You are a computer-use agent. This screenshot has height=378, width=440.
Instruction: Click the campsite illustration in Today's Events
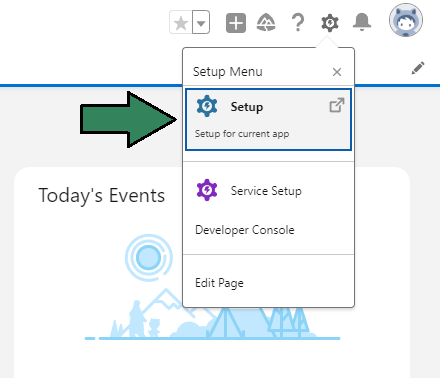point(212,287)
